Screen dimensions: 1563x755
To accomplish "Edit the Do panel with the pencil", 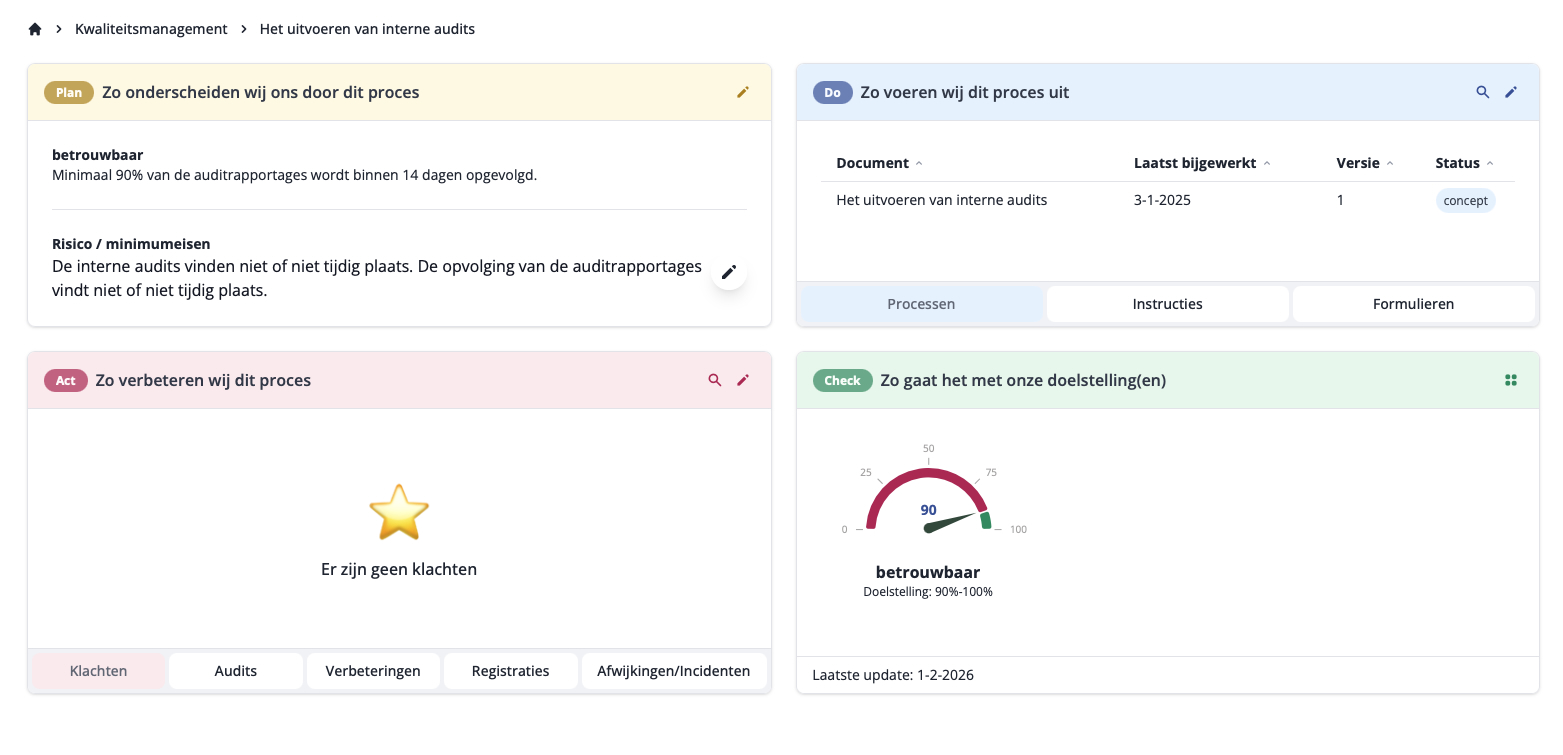I will pos(1511,92).
